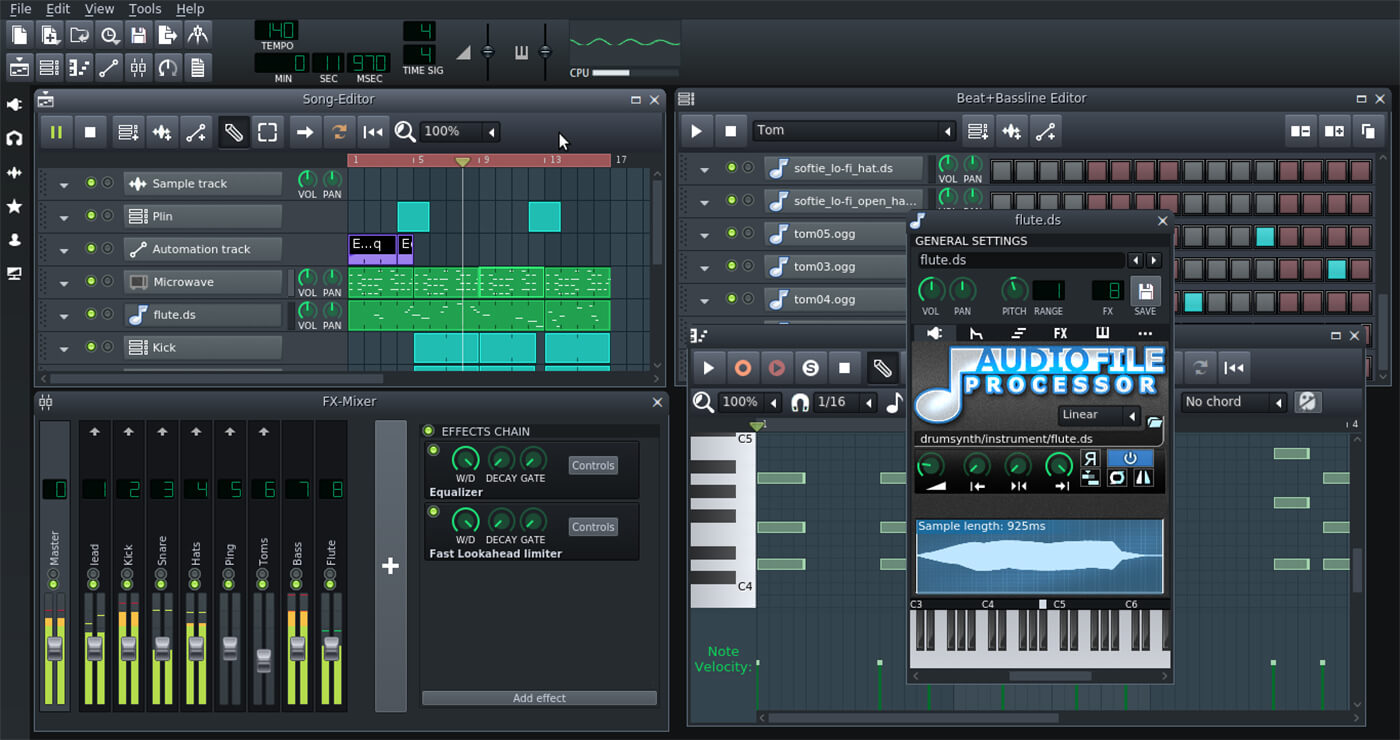Add an automation track in the Beat+Bassline Editor

[1044, 131]
